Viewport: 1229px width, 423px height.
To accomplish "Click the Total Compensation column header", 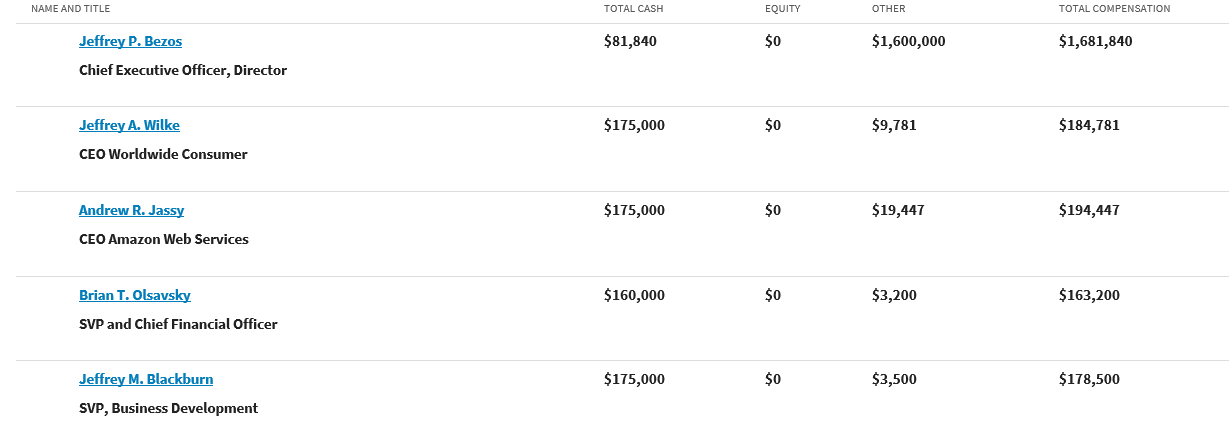I will click(x=1114, y=9).
